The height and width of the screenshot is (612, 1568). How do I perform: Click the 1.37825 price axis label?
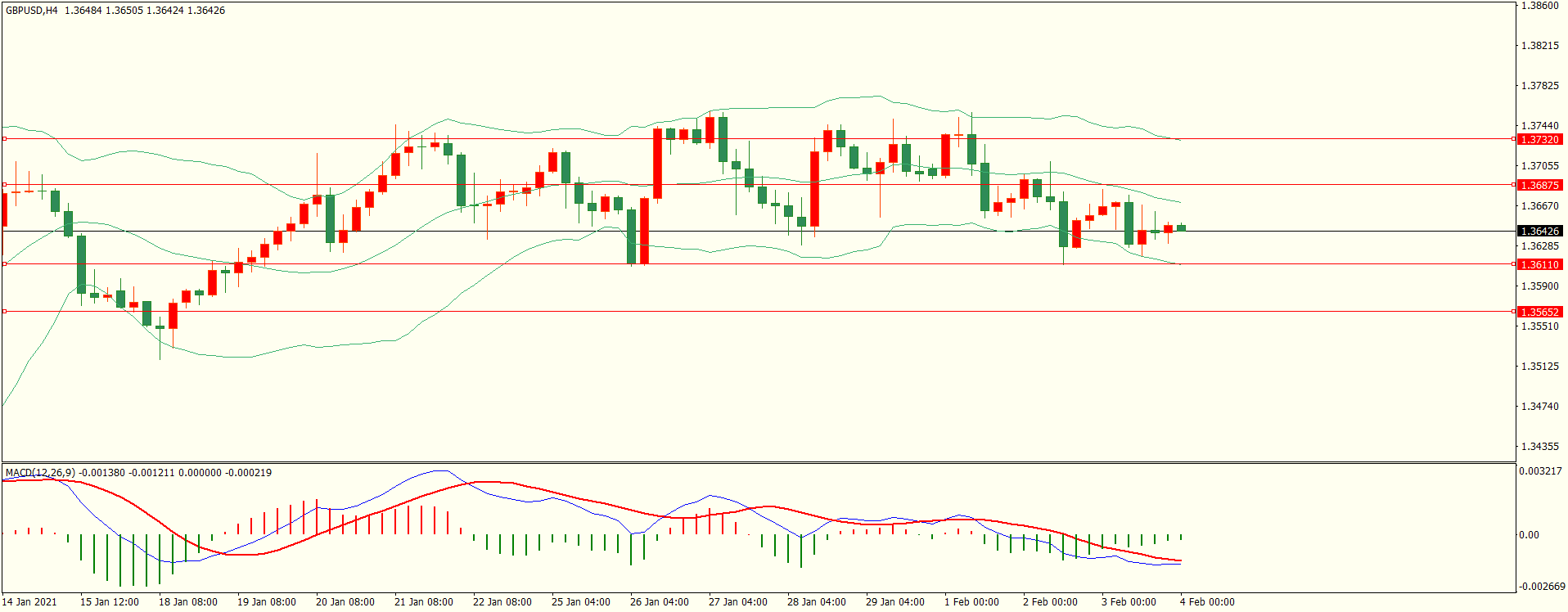[1539, 86]
